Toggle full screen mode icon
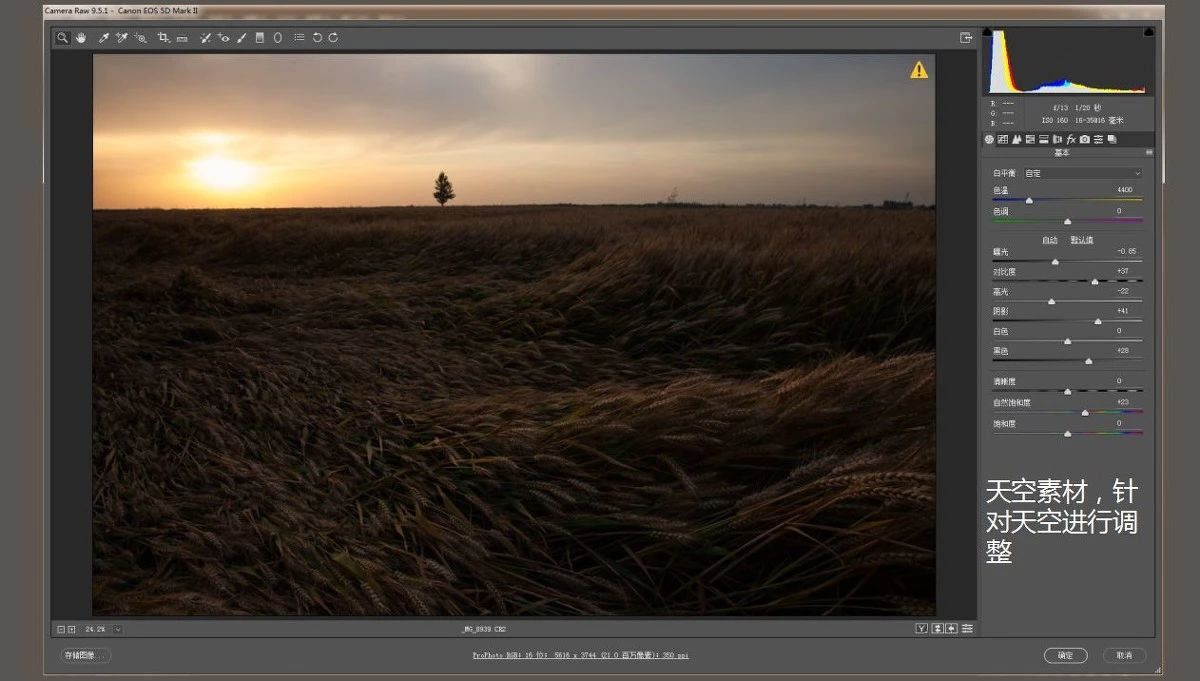Image resolution: width=1200 pixels, height=681 pixels. [x=966, y=38]
